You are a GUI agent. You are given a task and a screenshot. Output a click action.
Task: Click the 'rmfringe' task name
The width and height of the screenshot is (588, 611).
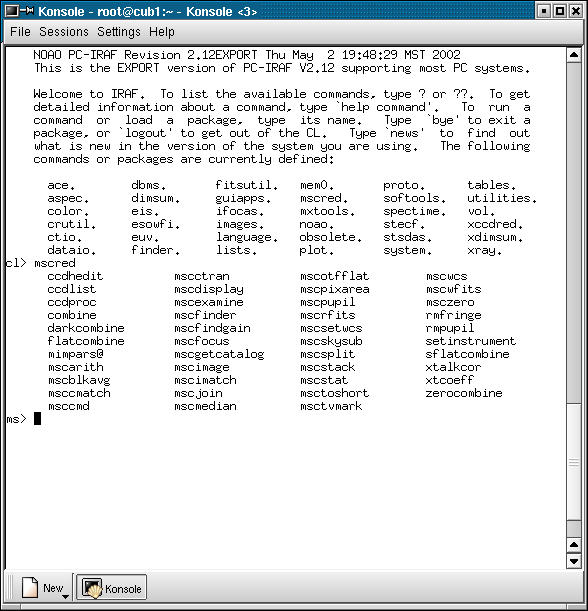click(454, 315)
